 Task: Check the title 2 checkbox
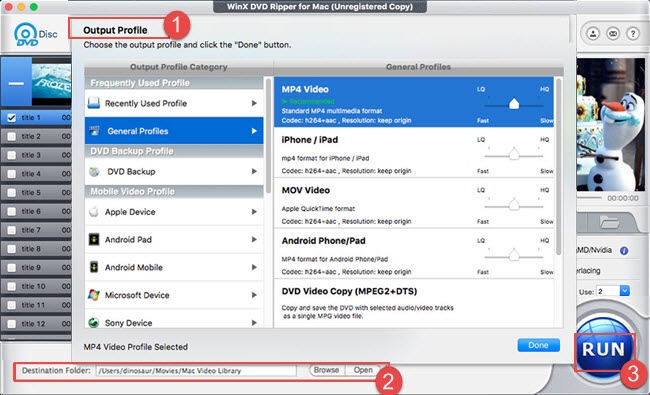pyautogui.click(x=12, y=136)
